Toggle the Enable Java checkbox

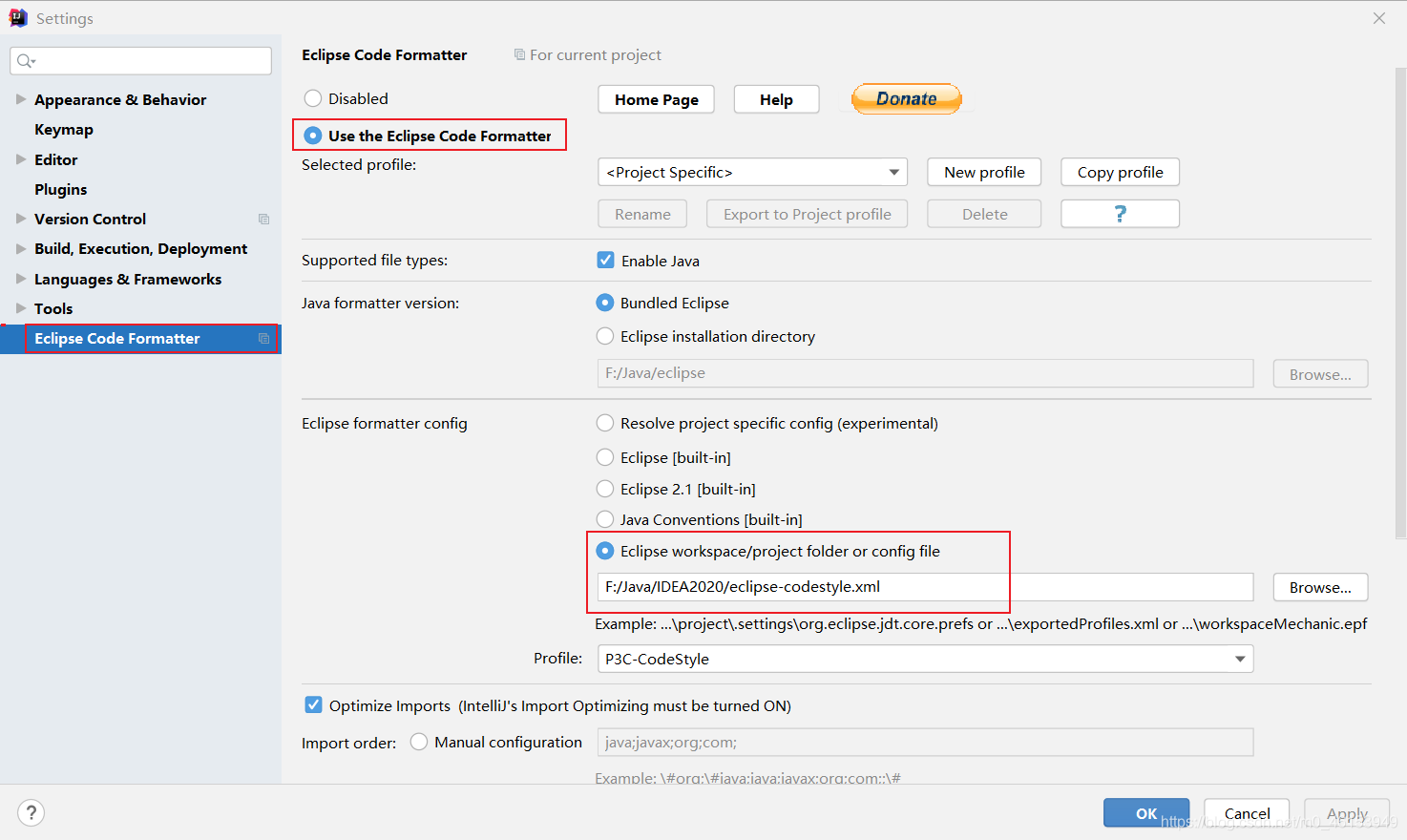pyautogui.click(x=606, y=260)
